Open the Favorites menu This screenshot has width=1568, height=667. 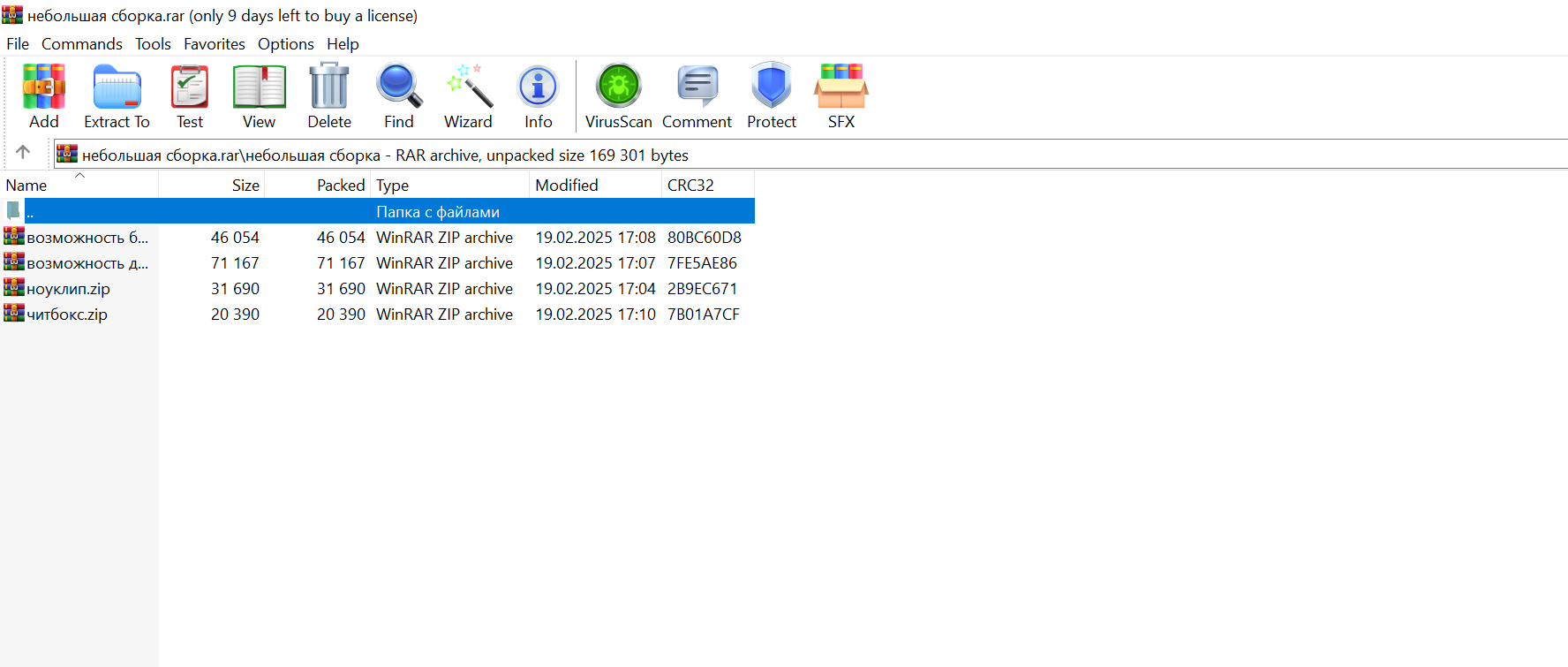click(215, 43)
